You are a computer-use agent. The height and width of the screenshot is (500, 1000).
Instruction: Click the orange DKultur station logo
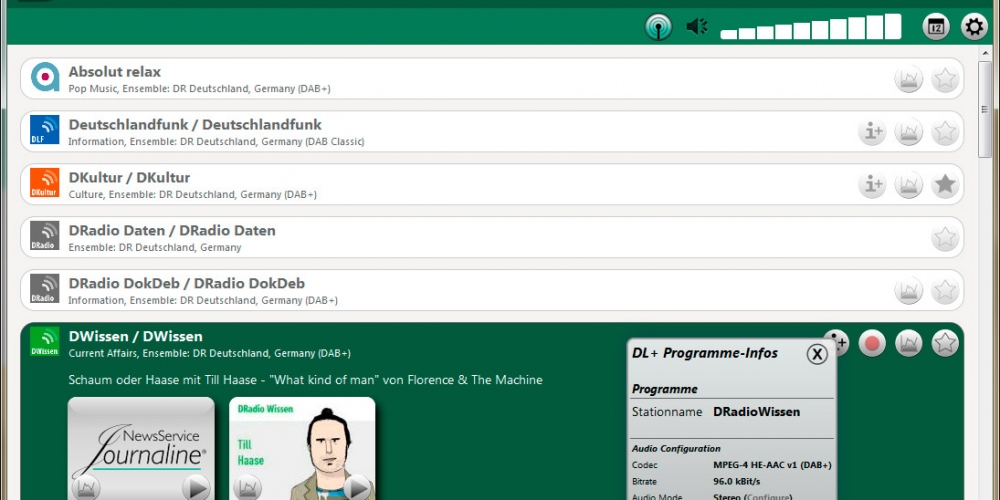pos(45,182)
